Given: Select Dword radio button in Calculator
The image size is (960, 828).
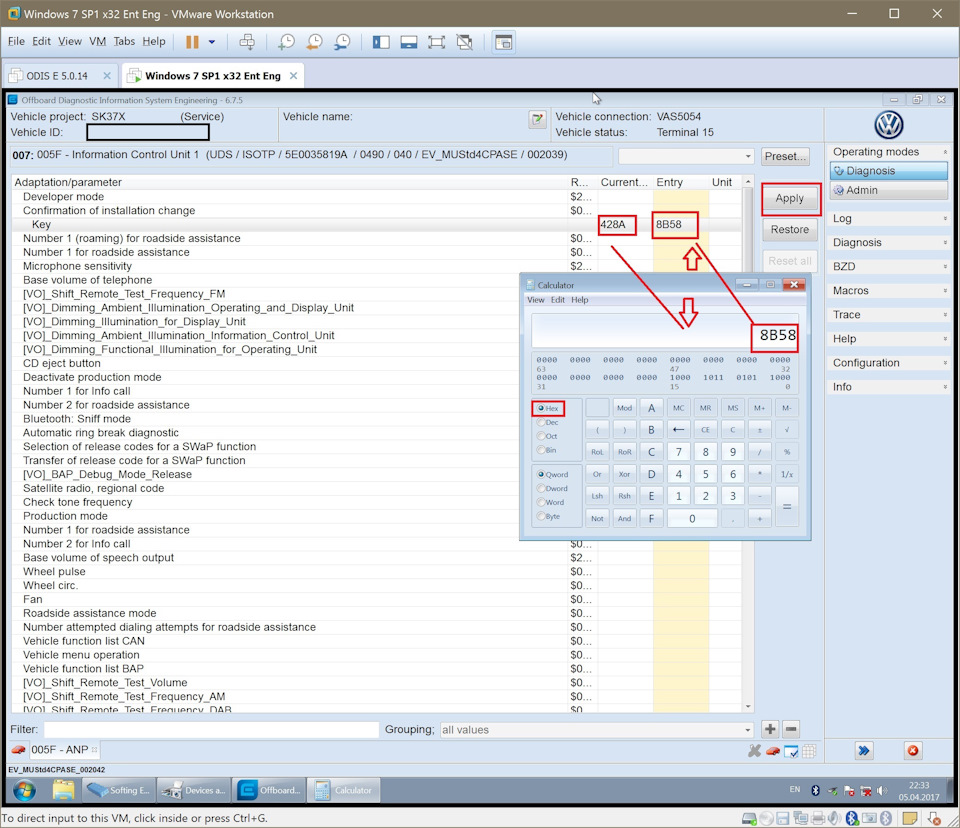Looking at the screenshot, I should tap(541, 489).
